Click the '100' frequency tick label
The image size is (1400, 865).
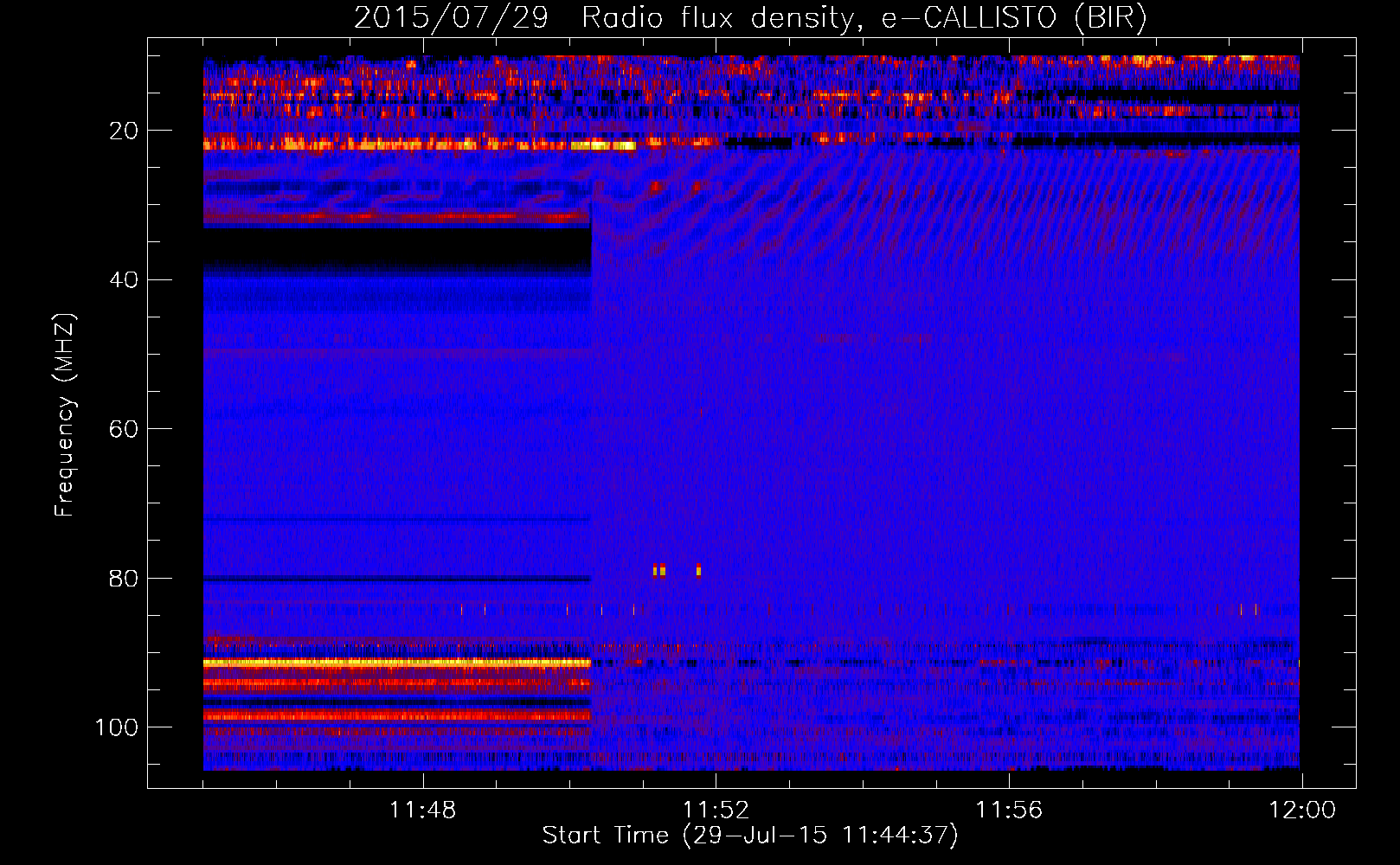coord(117,727)
